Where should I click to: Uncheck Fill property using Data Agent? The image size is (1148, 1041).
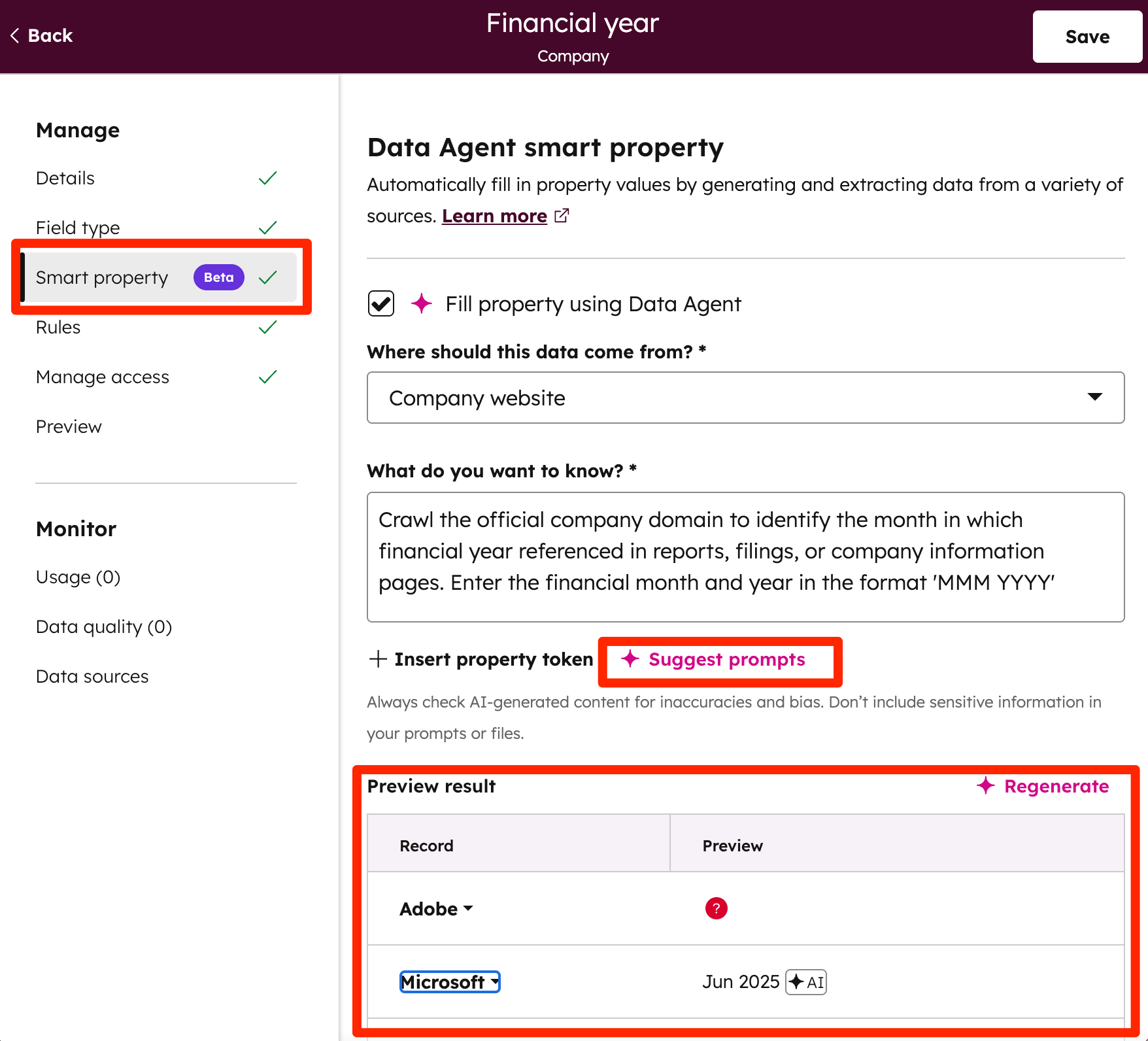(380, 303)
